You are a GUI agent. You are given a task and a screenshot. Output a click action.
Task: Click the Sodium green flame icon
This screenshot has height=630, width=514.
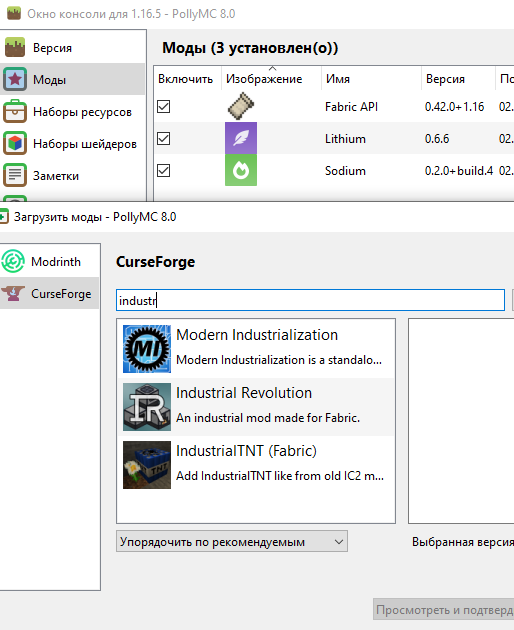[x=241, y=170]
